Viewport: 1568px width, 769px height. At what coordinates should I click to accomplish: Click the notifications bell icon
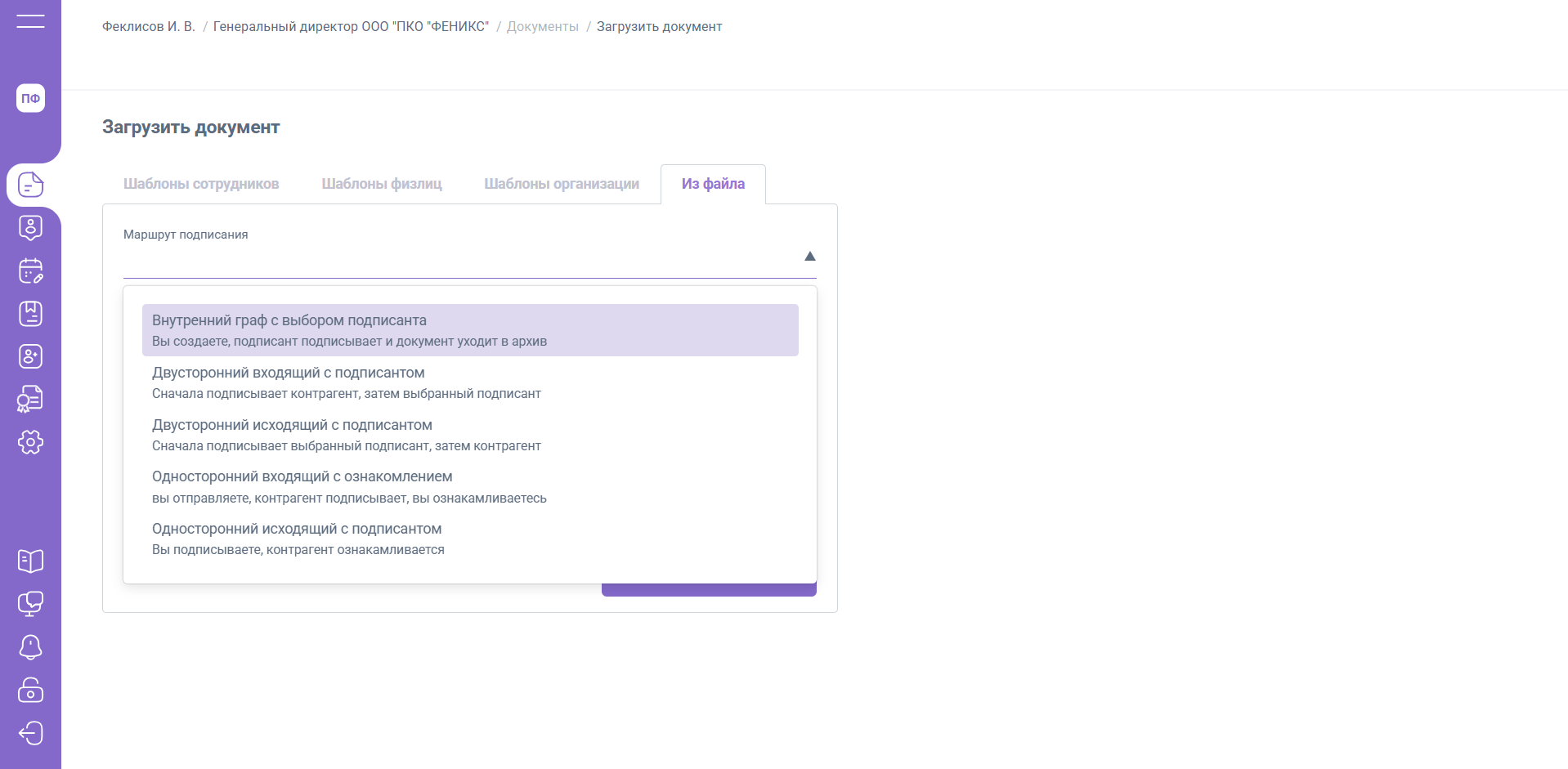click(30, 646)
